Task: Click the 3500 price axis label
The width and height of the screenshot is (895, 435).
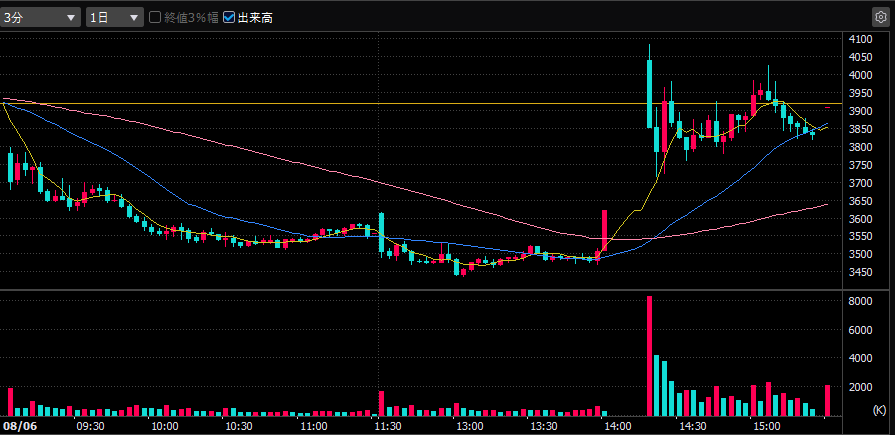Action: click(860, 254)
